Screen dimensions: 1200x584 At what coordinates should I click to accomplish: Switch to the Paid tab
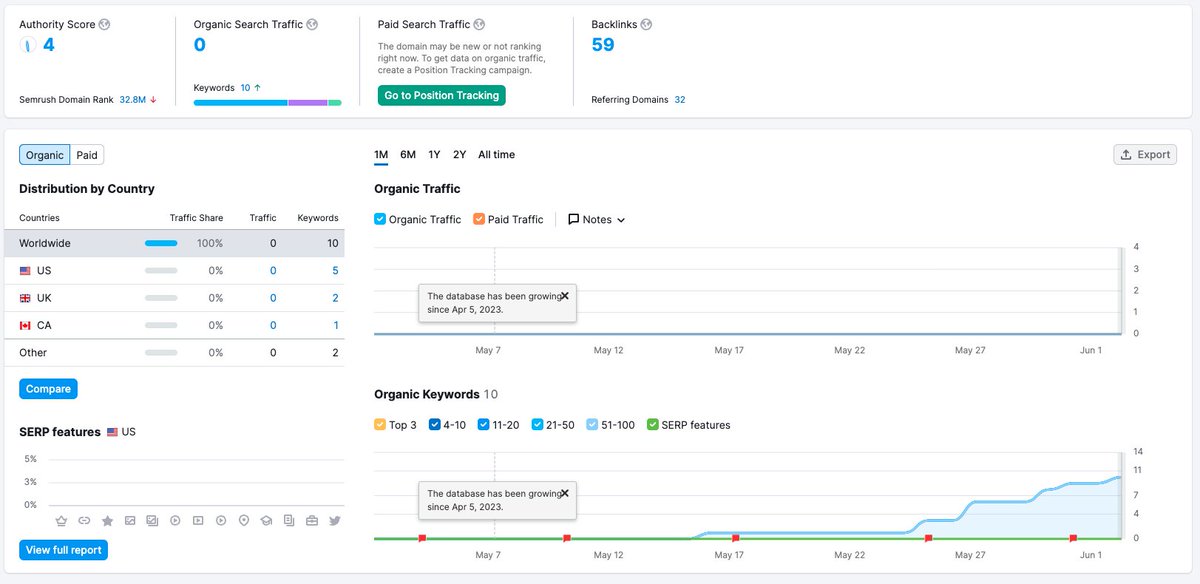[87, 155]
